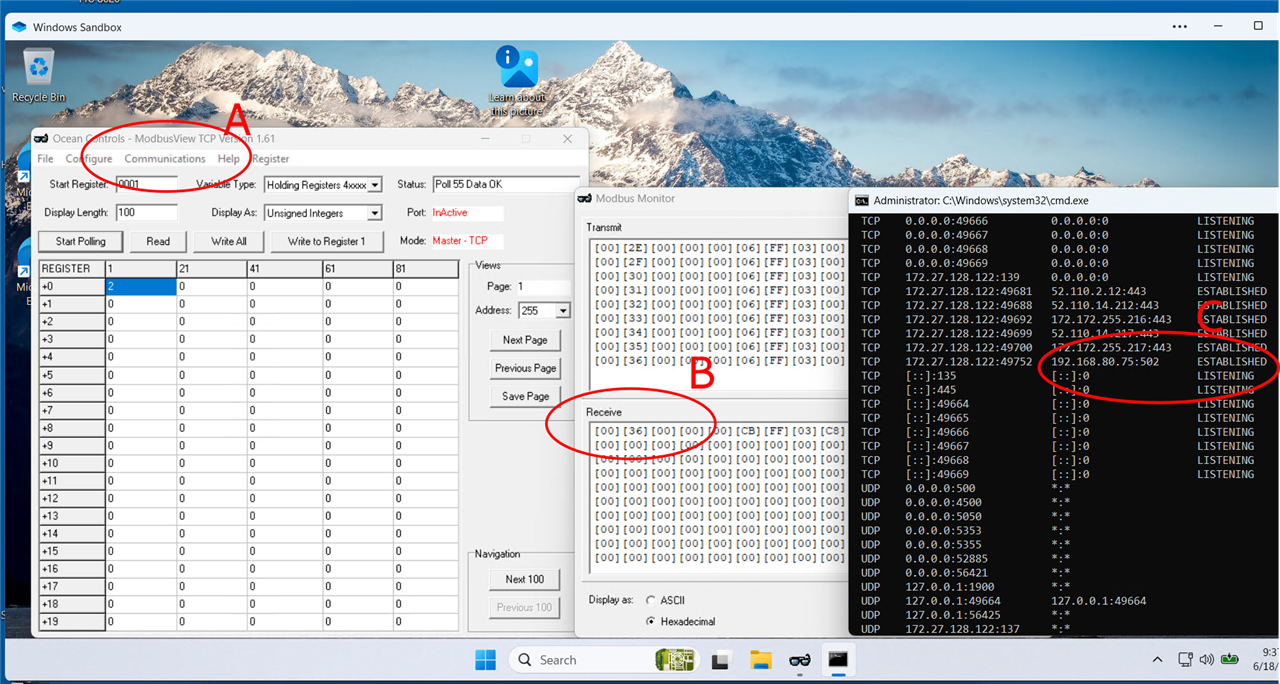
Task: Open the Recycle Bin desktop icon
Action: [x=39, y=76]
